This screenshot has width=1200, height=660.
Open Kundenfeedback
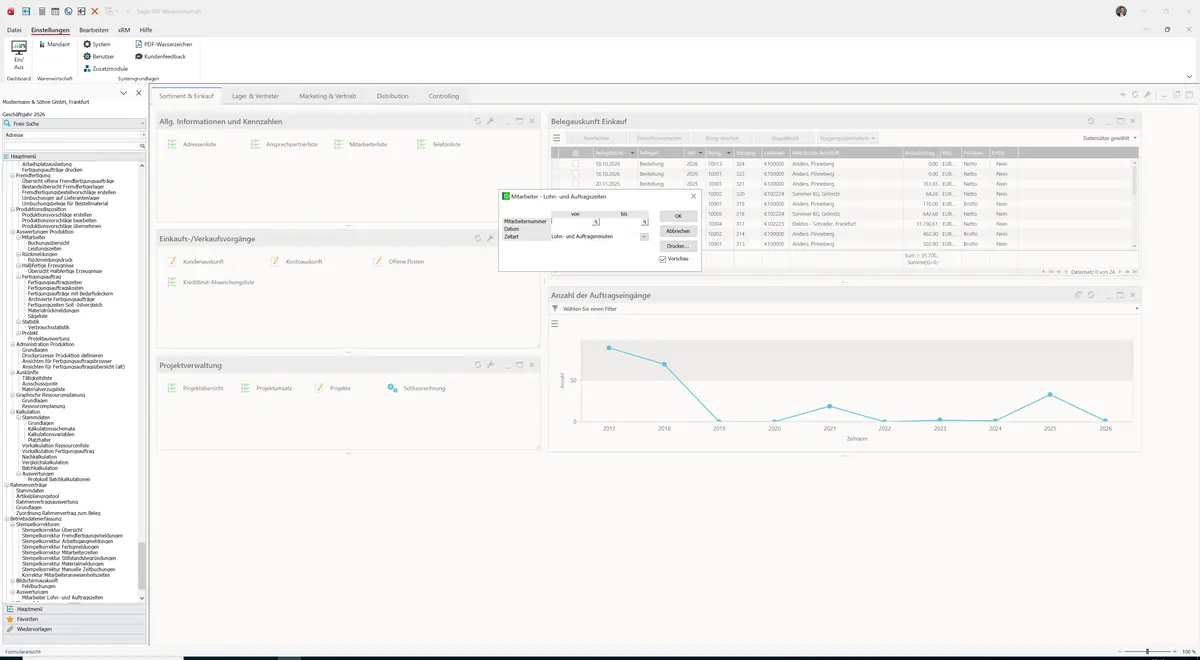pyautogui.click(x=160, y=56)
